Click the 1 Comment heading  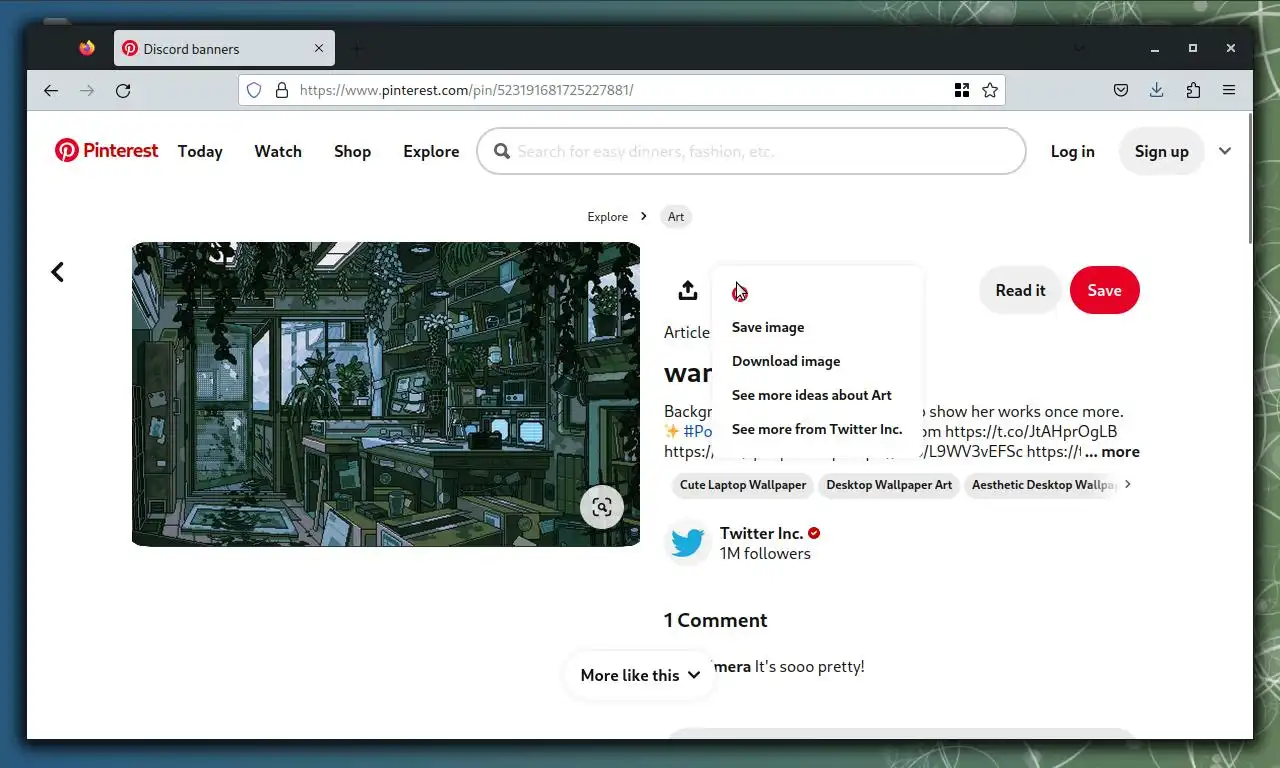click(x=716, y=620)
